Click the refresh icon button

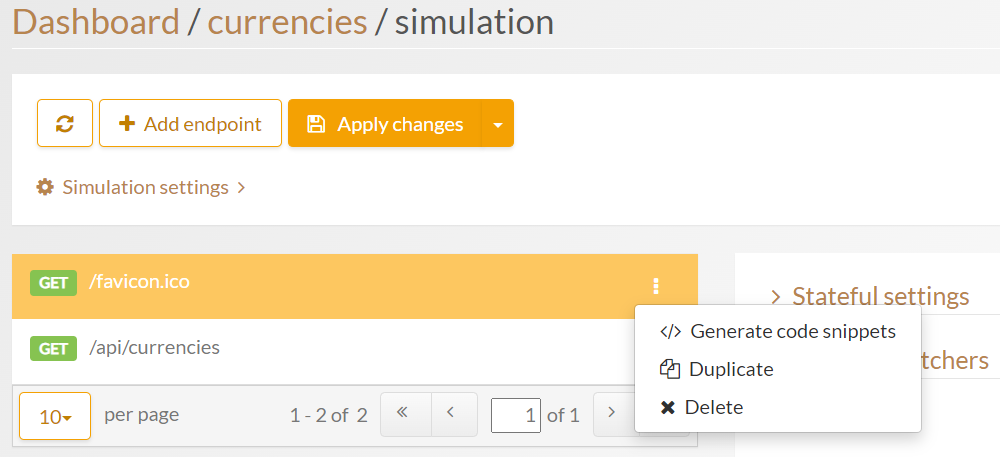coord(65,124)
